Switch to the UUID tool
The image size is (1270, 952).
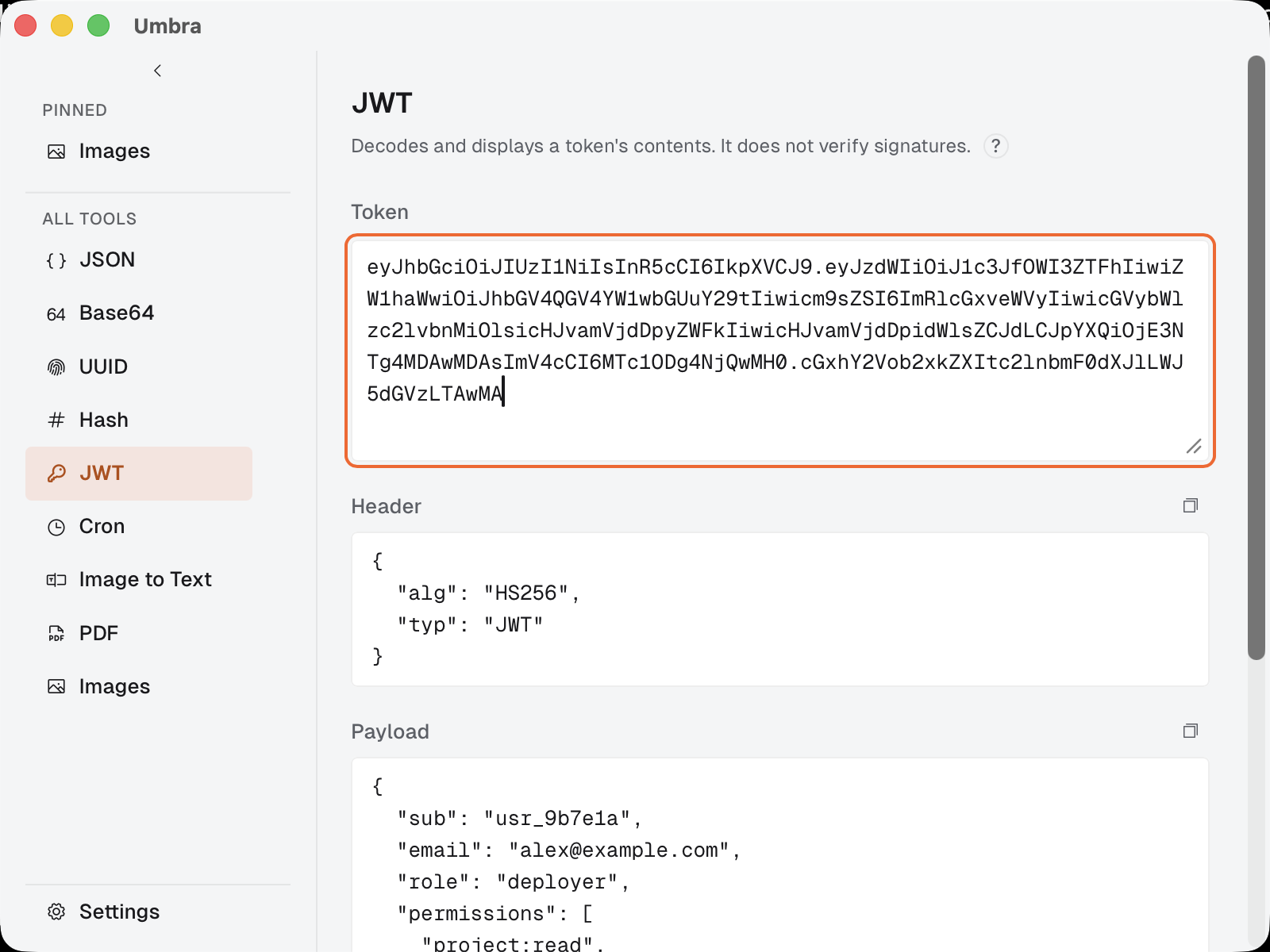pos(139,367)
